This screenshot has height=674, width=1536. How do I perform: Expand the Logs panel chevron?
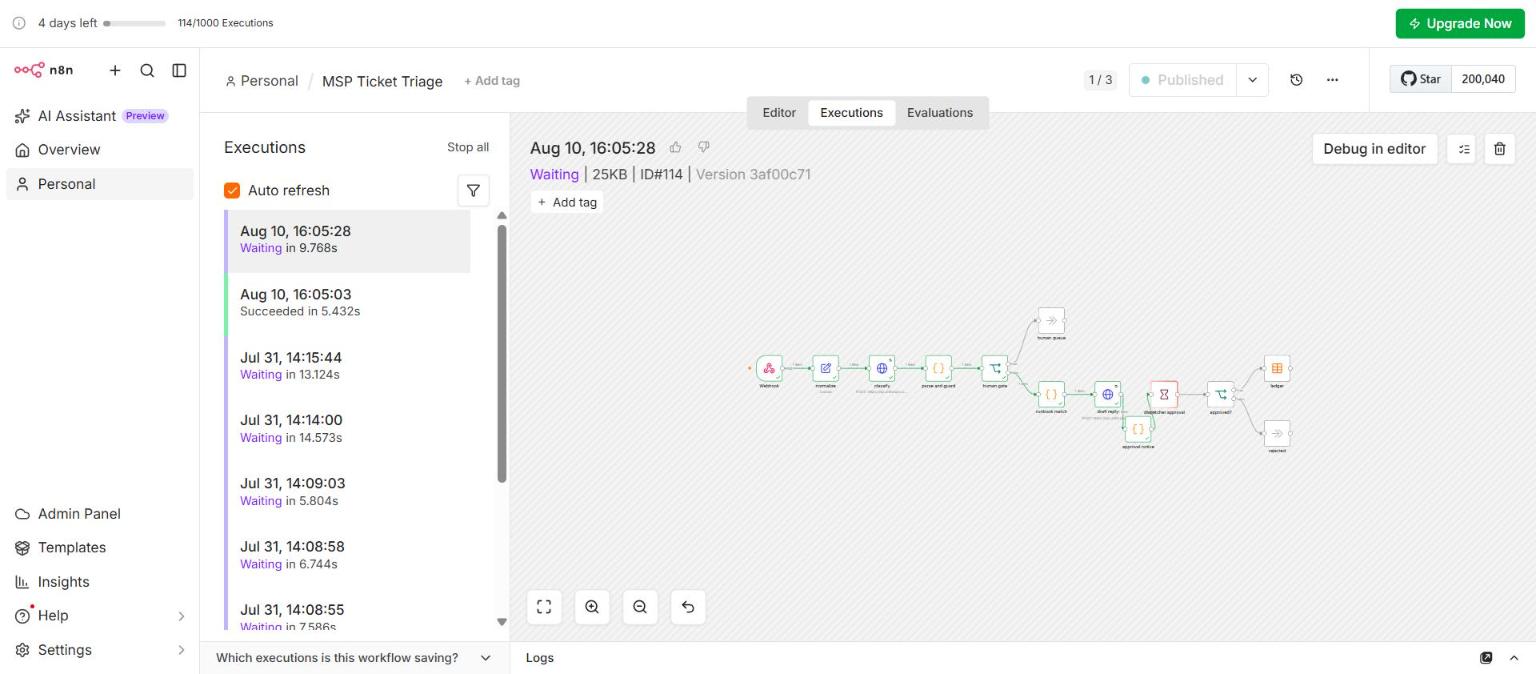pyautogui.click(x=1514, y=658)
